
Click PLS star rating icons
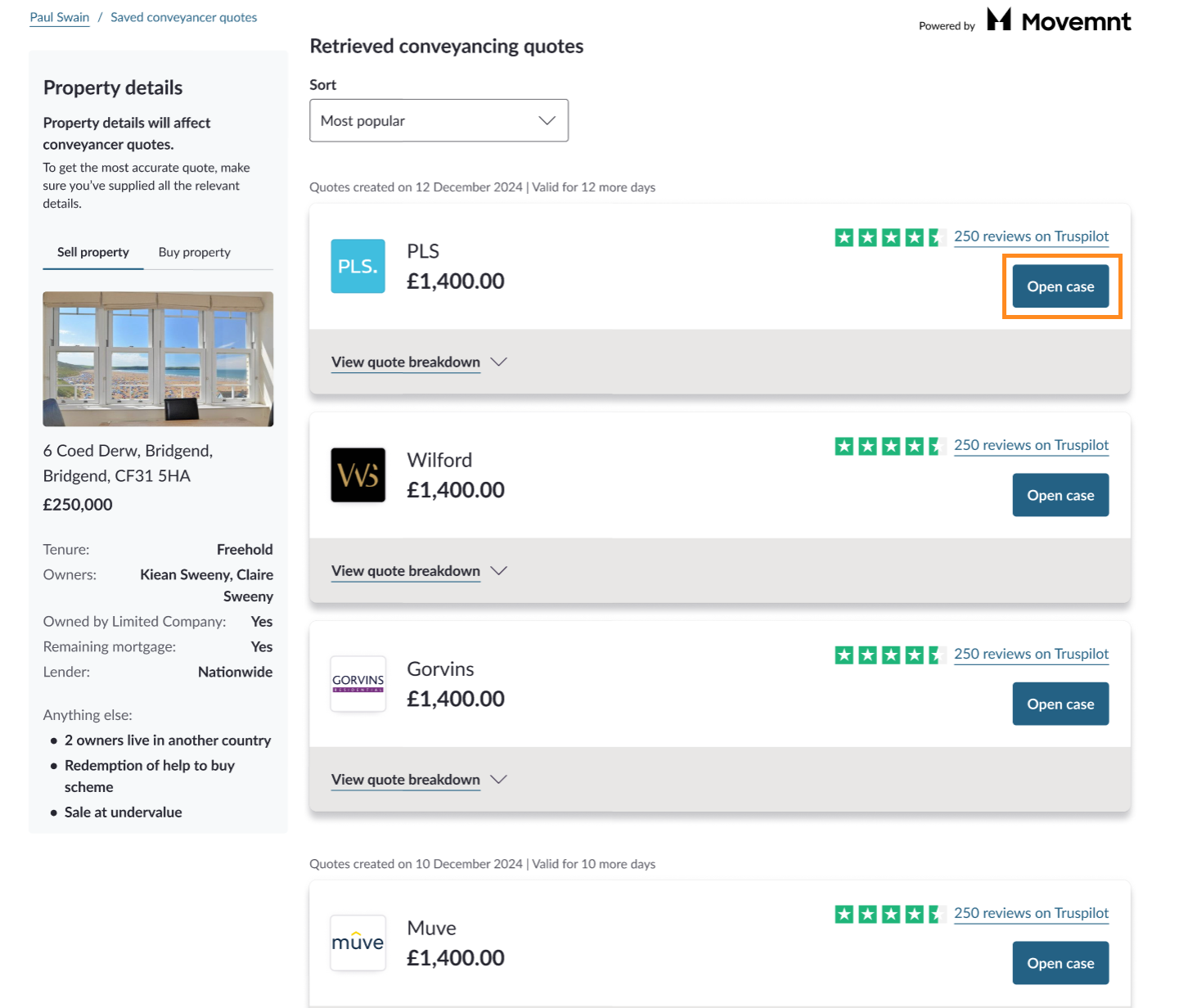(x=890, y=237)
